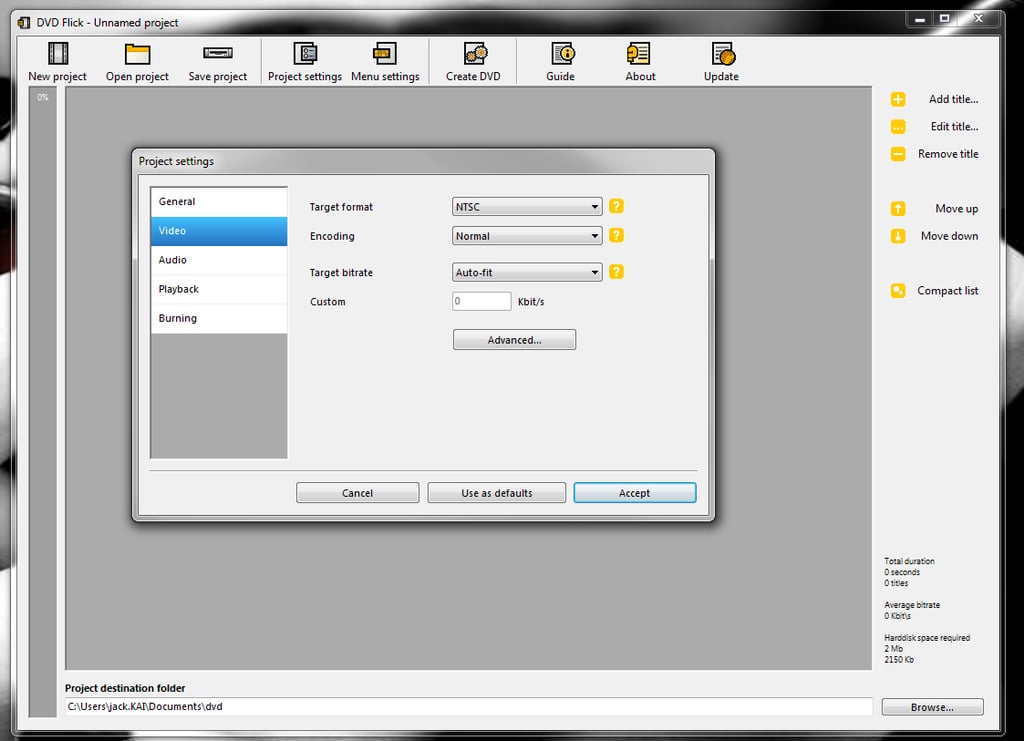The width and height of the screenshot is (1024, 741).
Task: Click the Save project icon
Action: coord(217,53)
